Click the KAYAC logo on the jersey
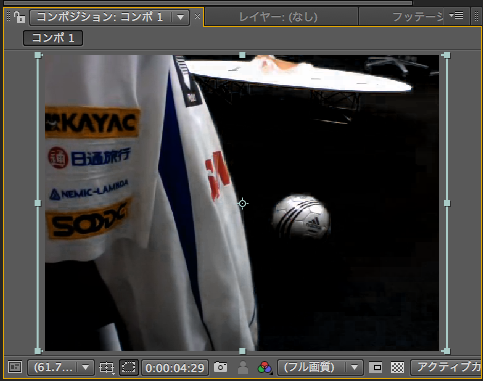 pyautogui.click(x=92, y=122)
